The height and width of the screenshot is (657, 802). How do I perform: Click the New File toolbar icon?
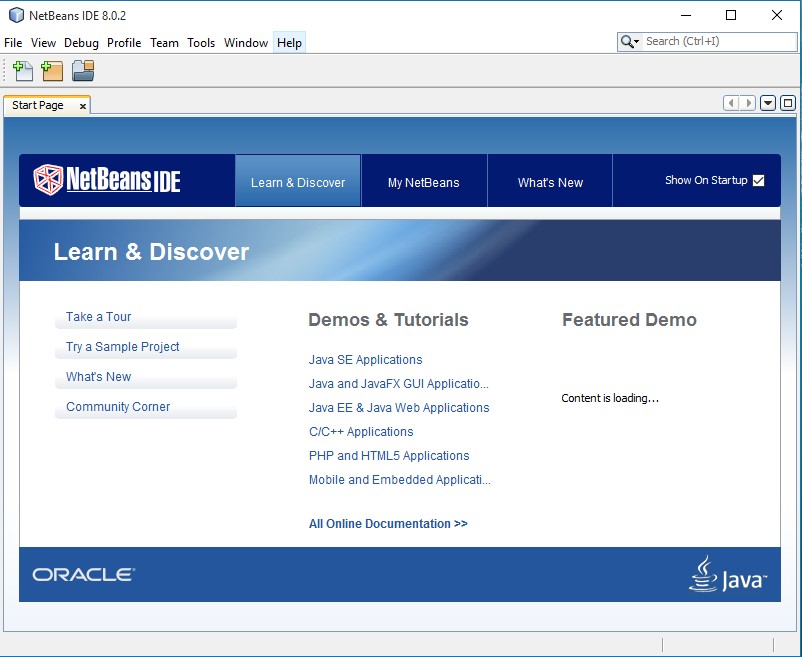21,70
